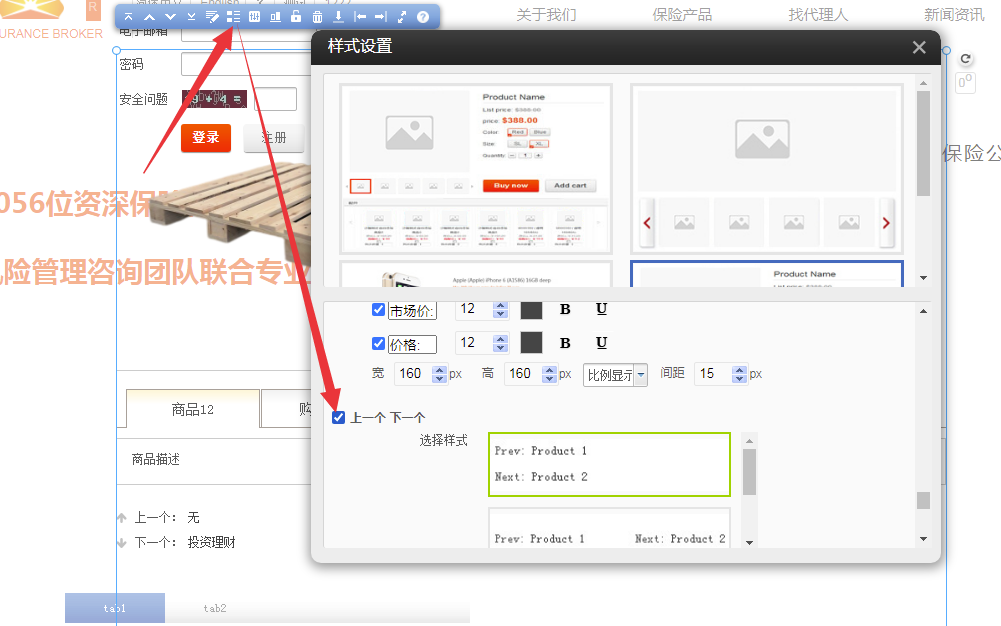Open the 比例显示 dropdown
1001x626 pixels.
coord(615,374)
